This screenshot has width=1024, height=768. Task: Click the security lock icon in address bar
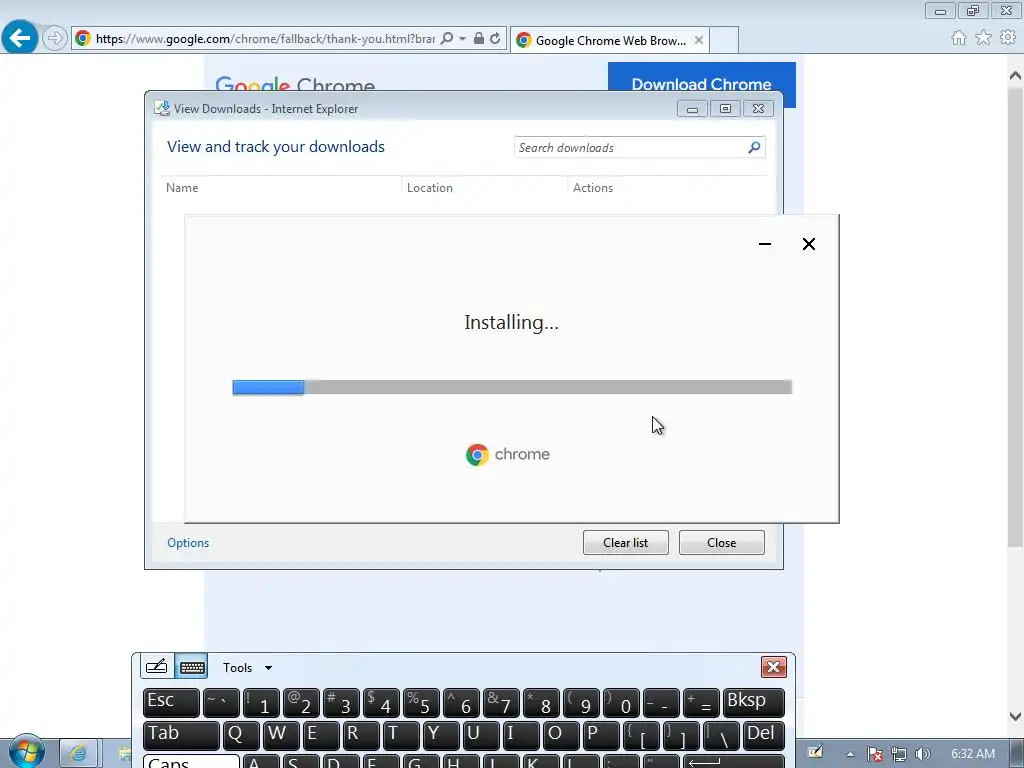click(479, 39)
